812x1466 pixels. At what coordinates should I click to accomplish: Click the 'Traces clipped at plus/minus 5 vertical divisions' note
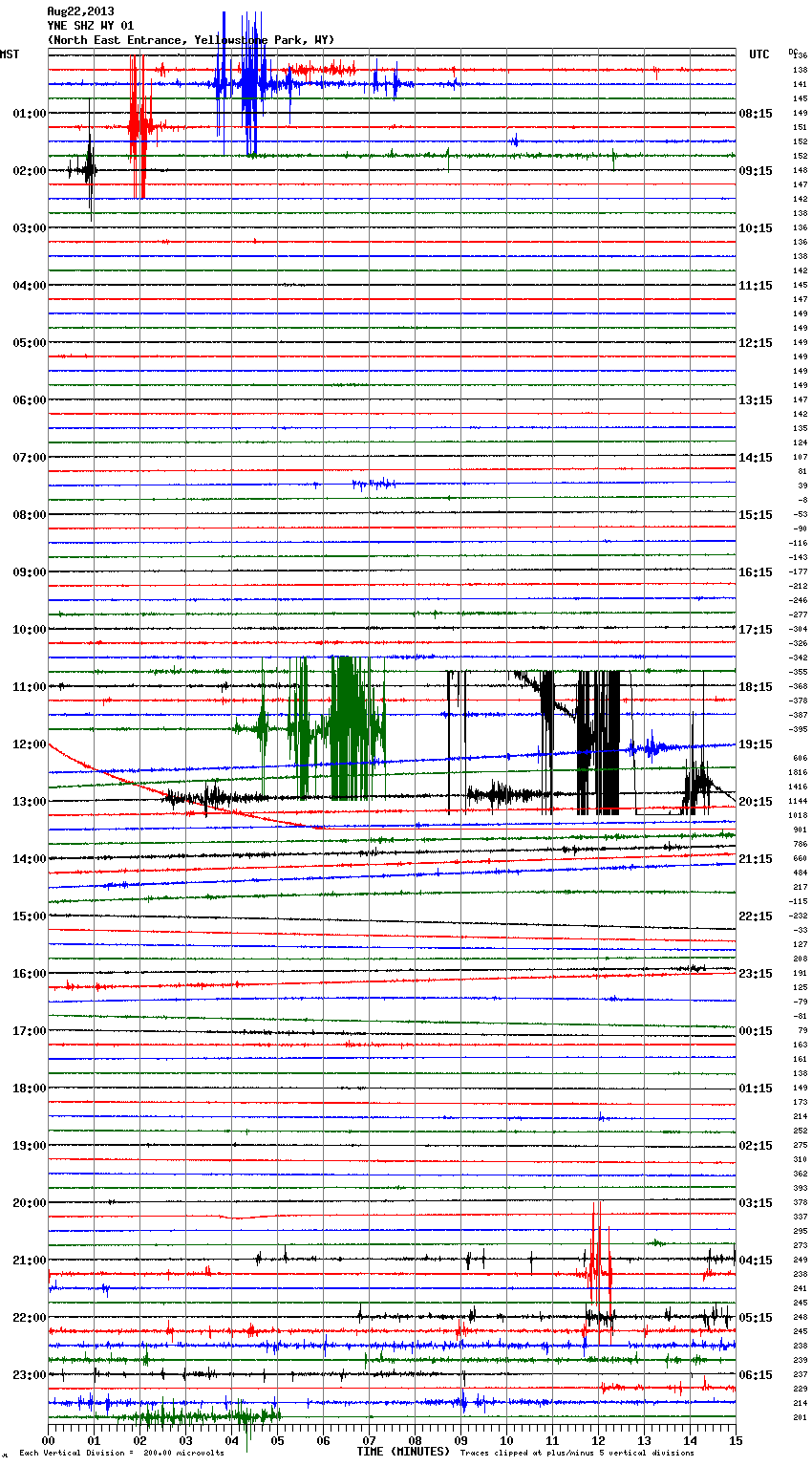click(577, 1454)
